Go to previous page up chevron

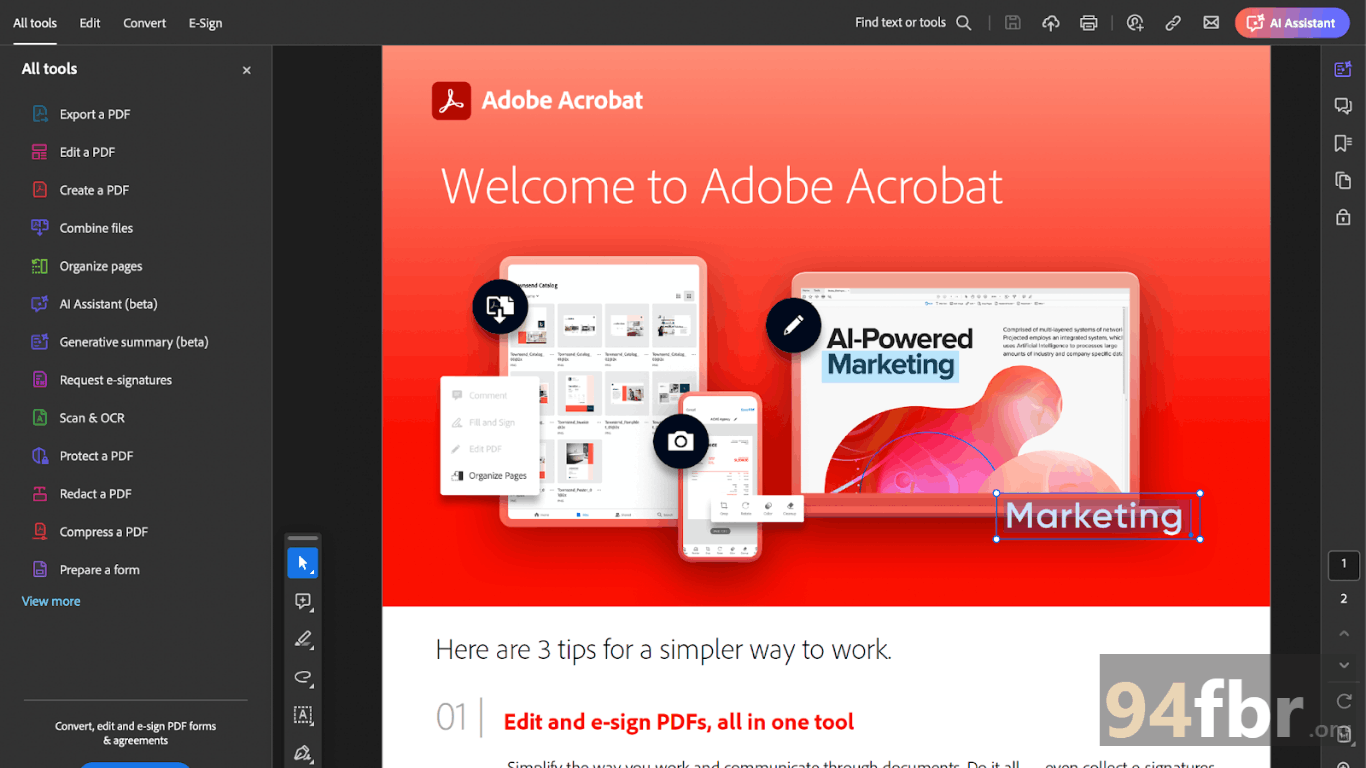tap(1344, 633)
